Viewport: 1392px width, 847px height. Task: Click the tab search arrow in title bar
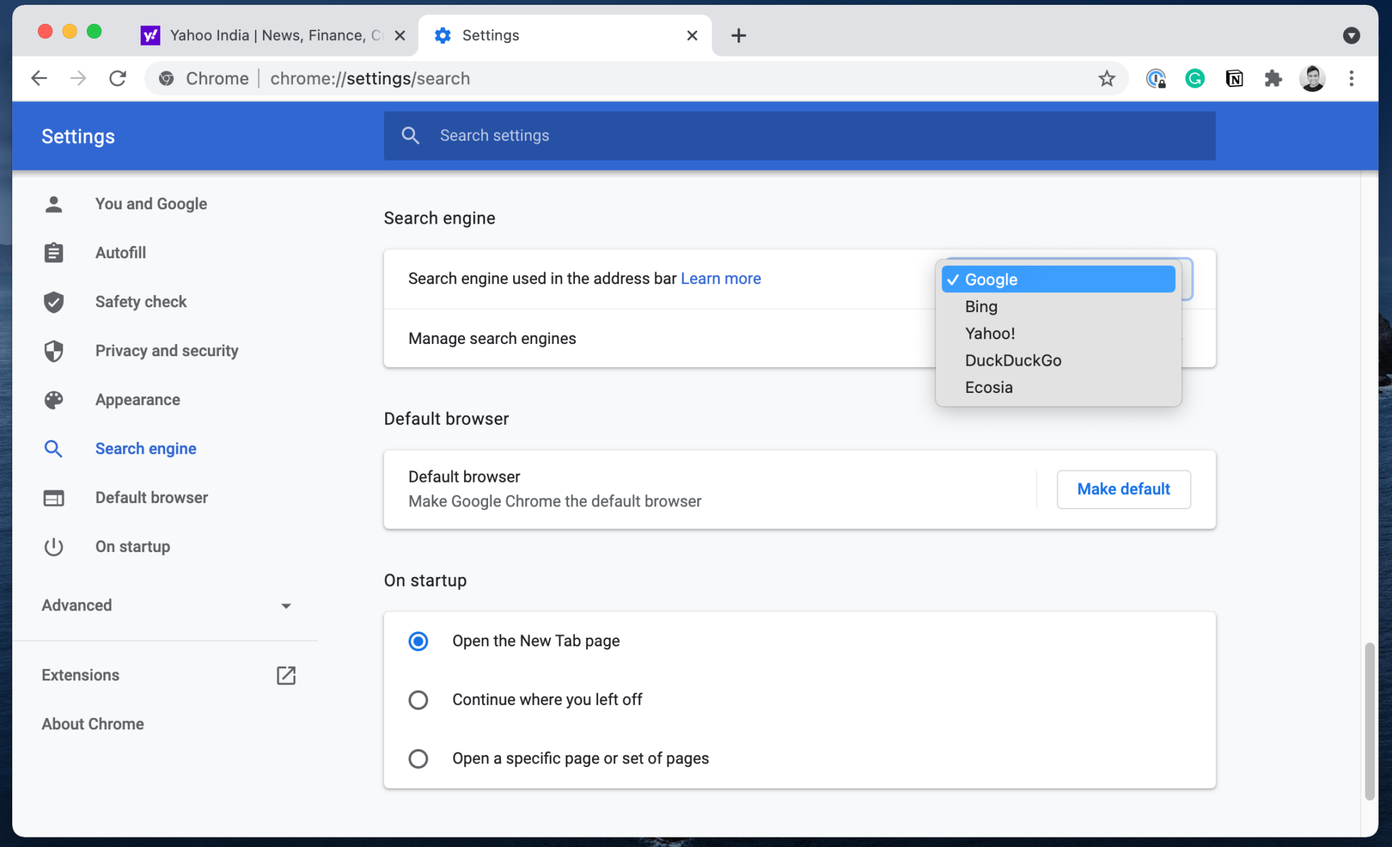click(x=1351, y=35)
